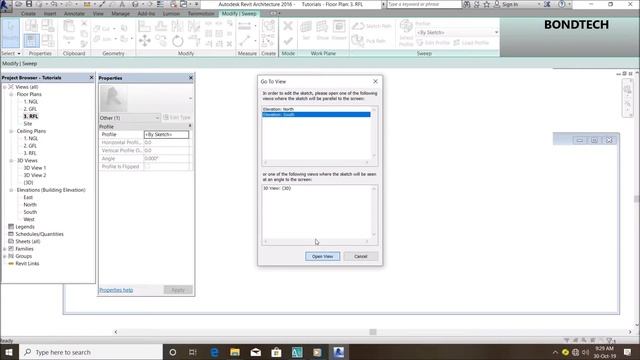Expand the Select panel dropdown arrow
640x360 pixels.
[19, 53]
